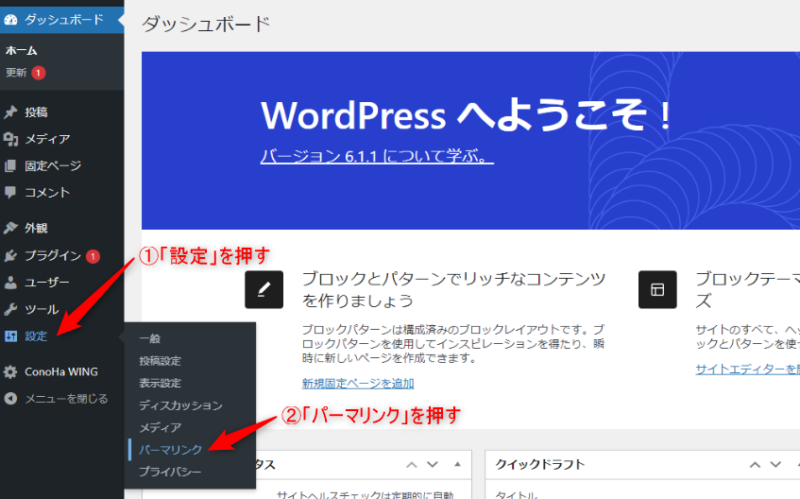This screenshot has height=499, width=800.
Task: Click the pencil edit icon tile
Action: (264, 289)
